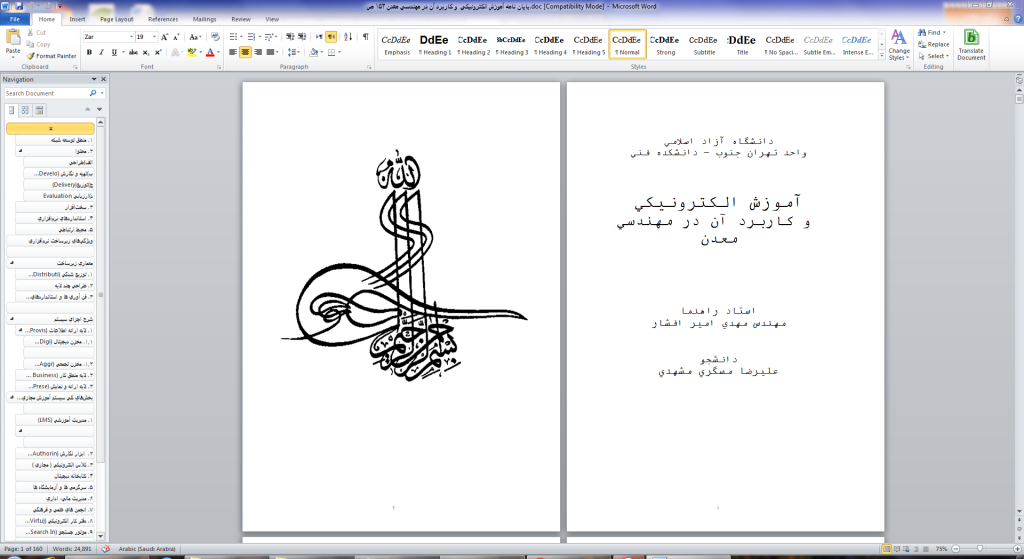Viewport: 1024px width, 559px height.
Task: Open the font size dropdown
Action: coord(153,37)
